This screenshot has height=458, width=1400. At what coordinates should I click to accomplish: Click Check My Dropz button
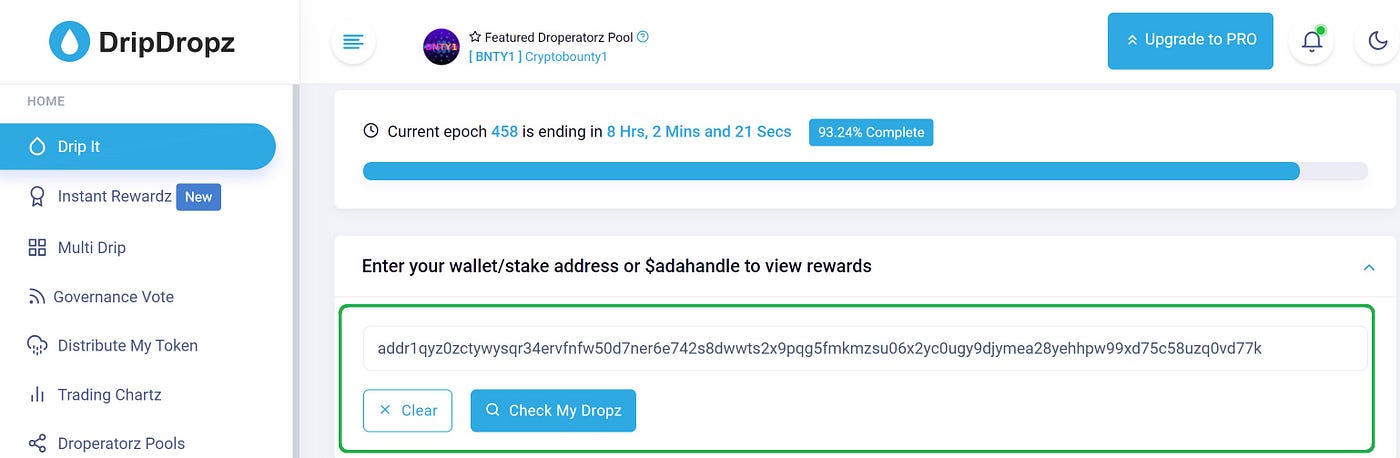553,410
